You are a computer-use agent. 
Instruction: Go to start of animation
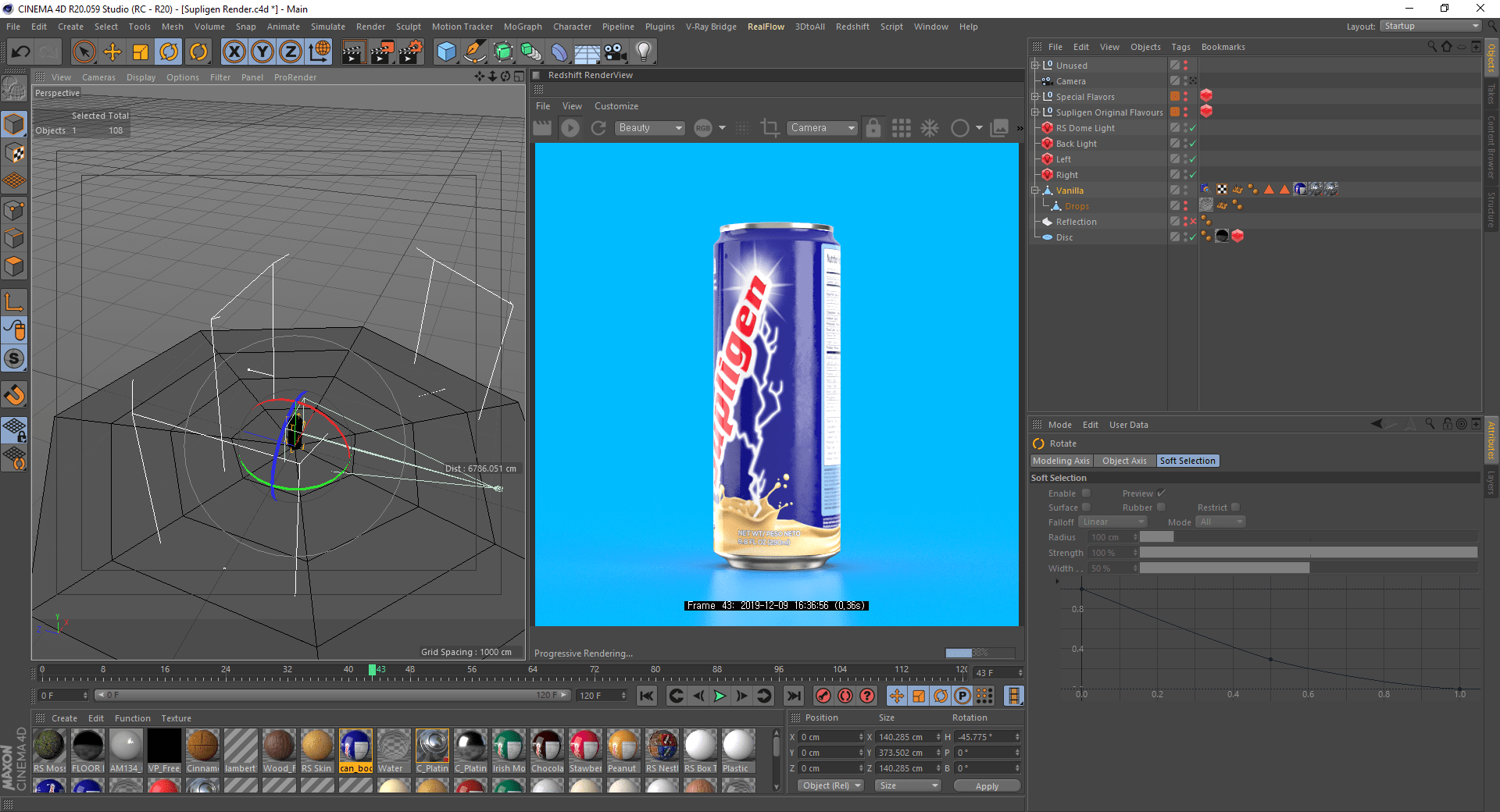tap(647, 696)
